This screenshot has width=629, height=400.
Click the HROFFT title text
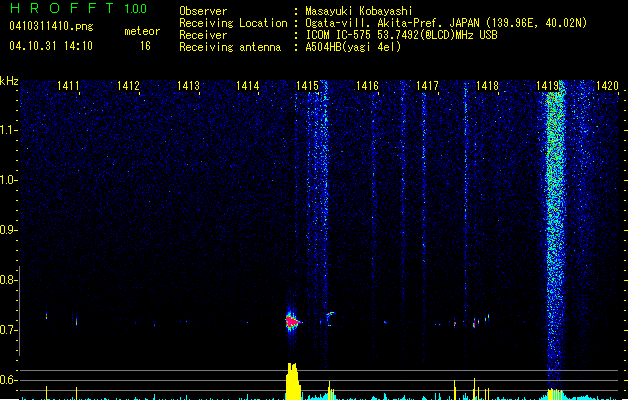pyautogui.click(x=62, y=8)
